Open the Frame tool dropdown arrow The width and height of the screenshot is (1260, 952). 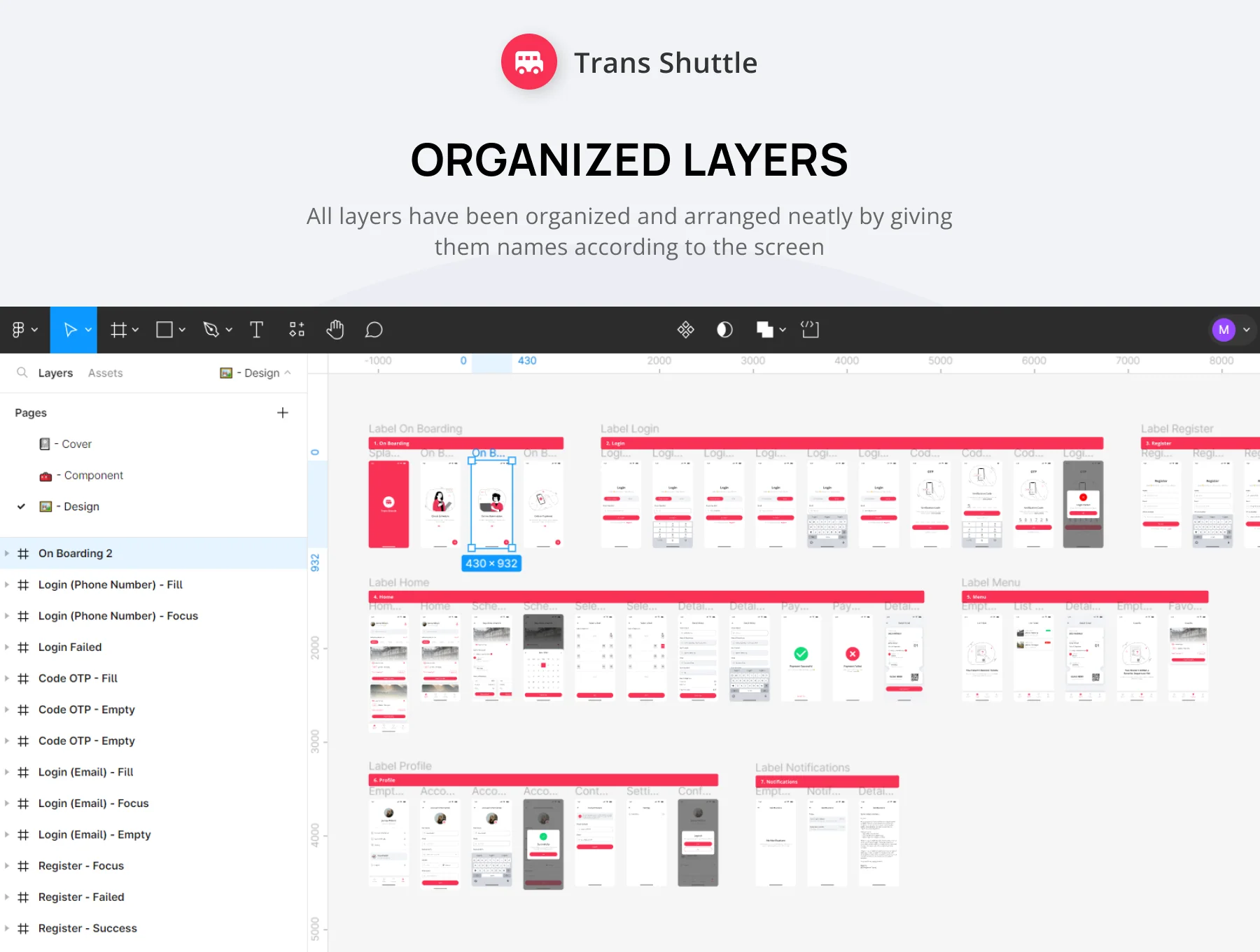(x=135, y=330)
